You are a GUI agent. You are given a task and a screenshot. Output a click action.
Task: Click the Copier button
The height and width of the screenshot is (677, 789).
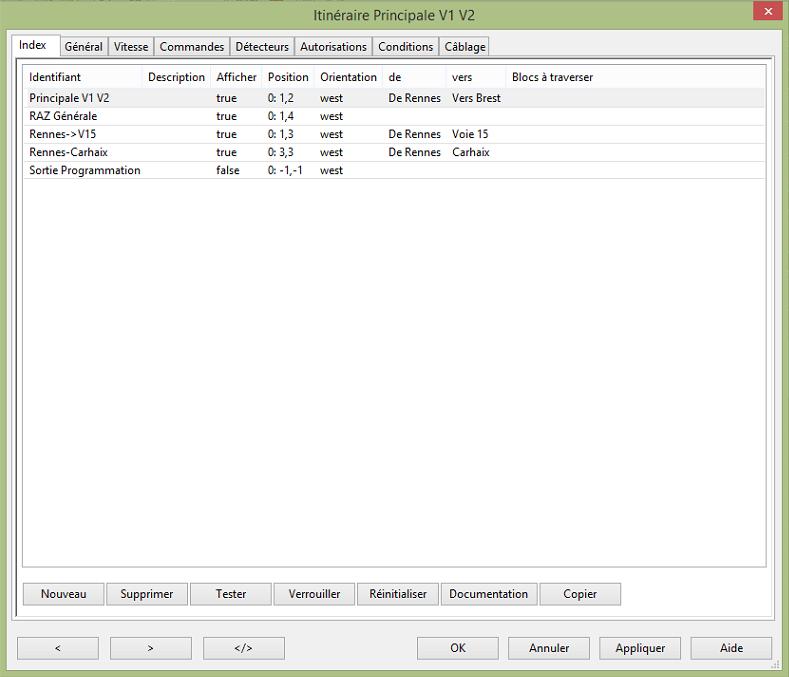[580, 594]
